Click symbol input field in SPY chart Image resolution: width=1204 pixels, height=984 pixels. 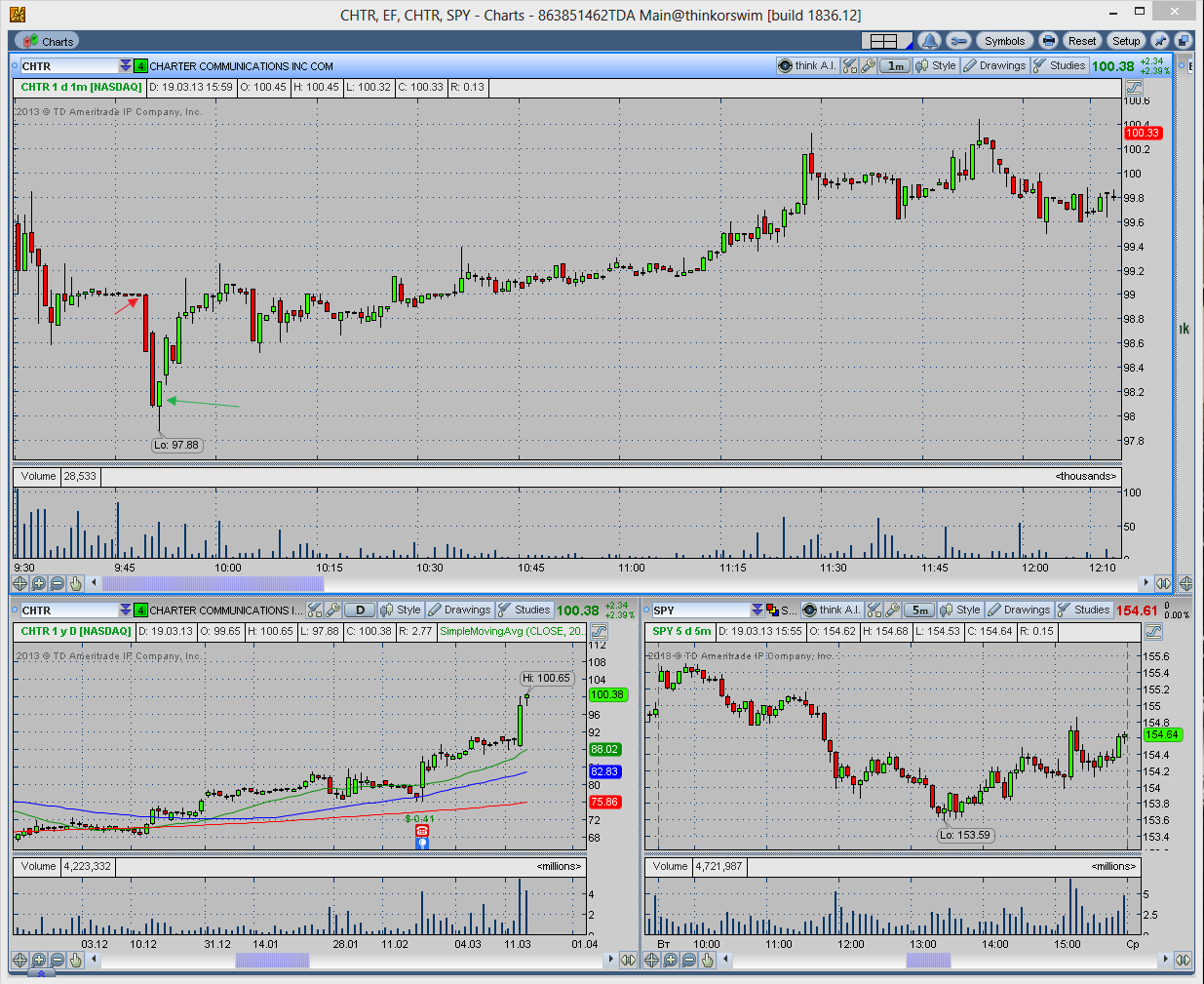(x=700, y=610)
